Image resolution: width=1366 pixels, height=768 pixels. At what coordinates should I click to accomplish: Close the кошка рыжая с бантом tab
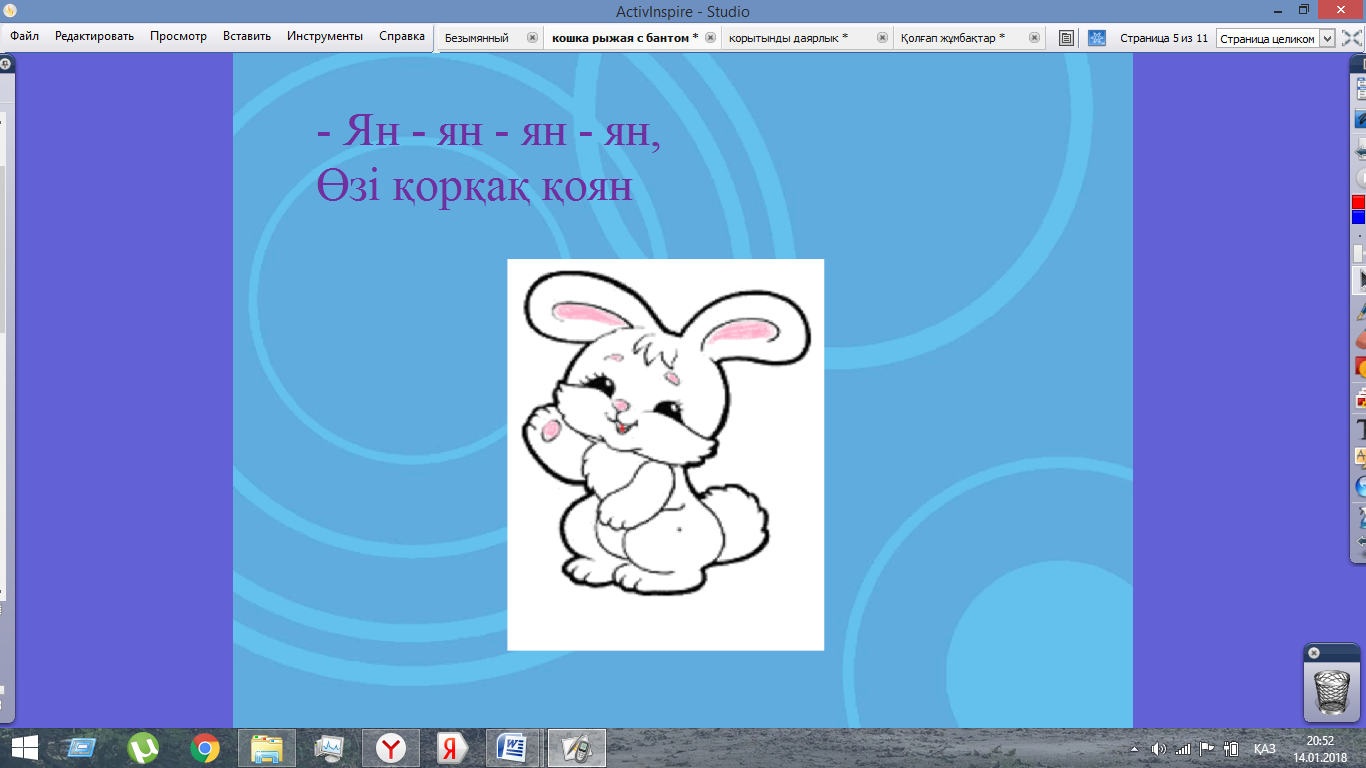pos(710,38)
